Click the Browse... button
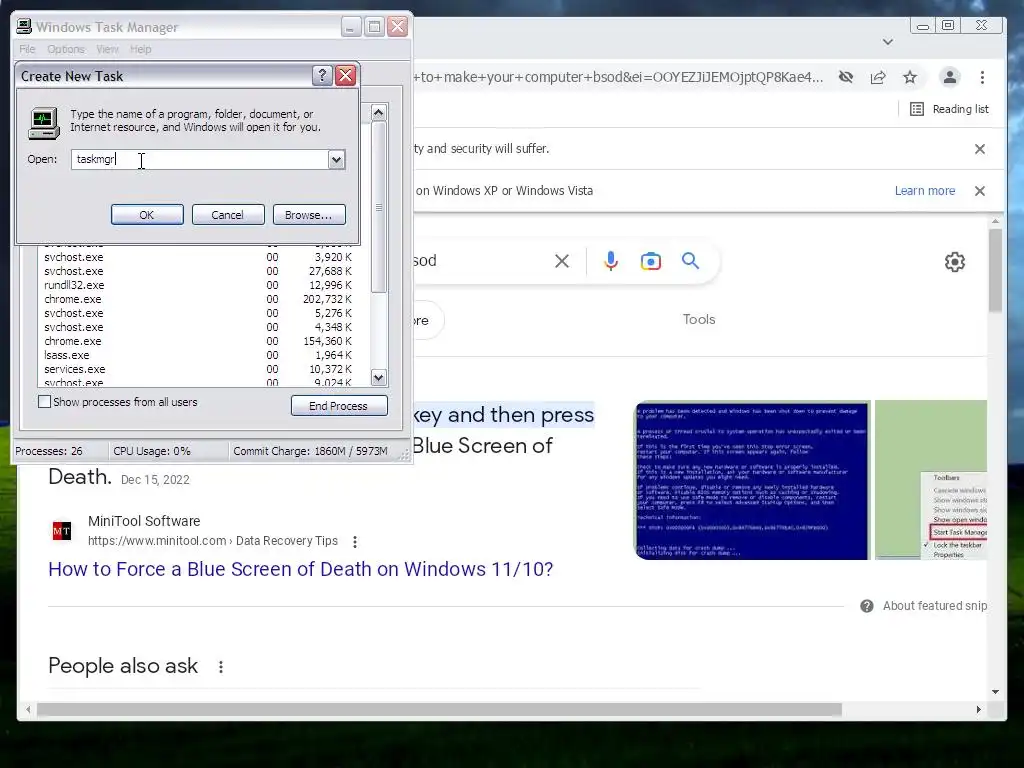 click(309, 215)
